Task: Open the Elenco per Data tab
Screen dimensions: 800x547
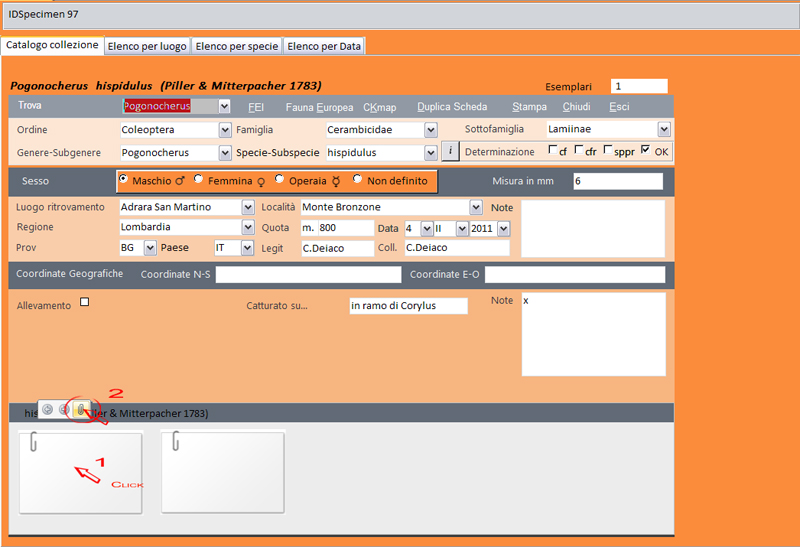Action: pos(324,46)
